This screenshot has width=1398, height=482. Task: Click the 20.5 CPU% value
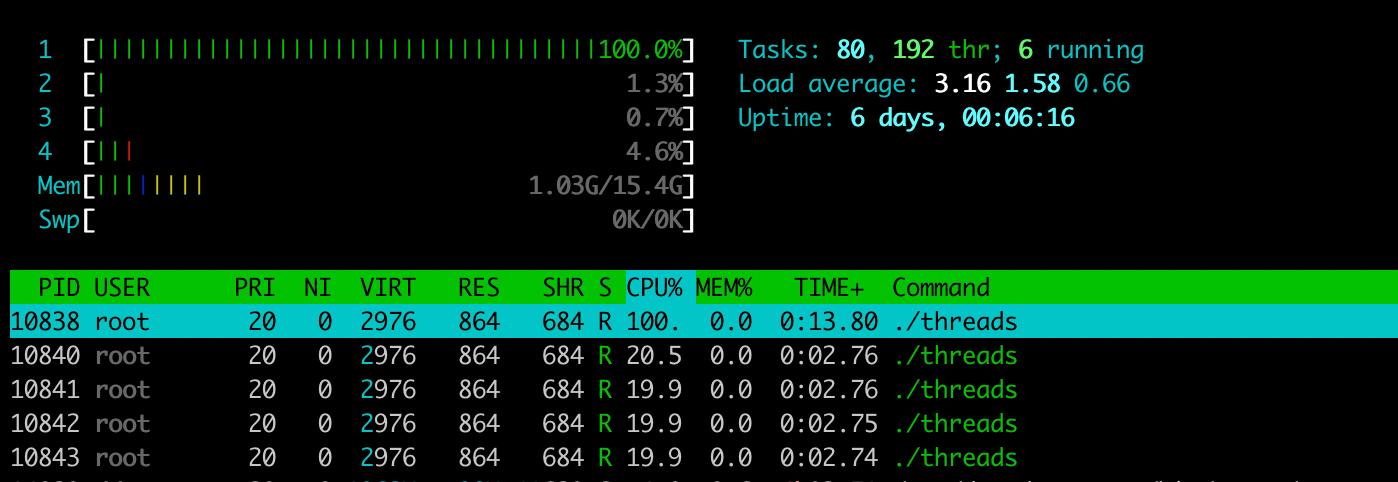click(654, 356)
